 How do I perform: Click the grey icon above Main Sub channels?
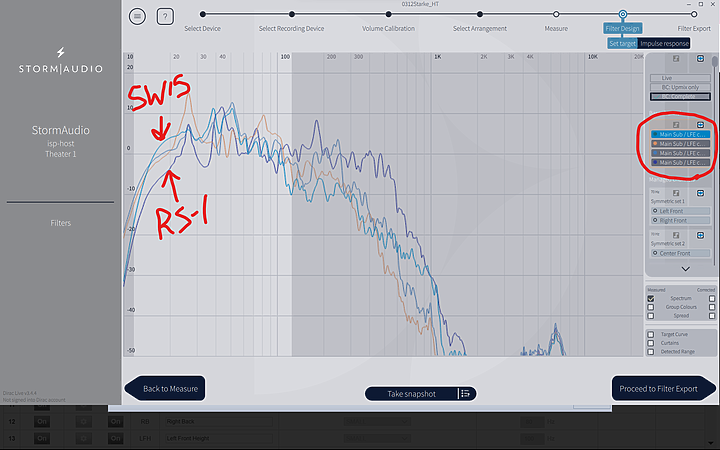[x=676, y=124]
